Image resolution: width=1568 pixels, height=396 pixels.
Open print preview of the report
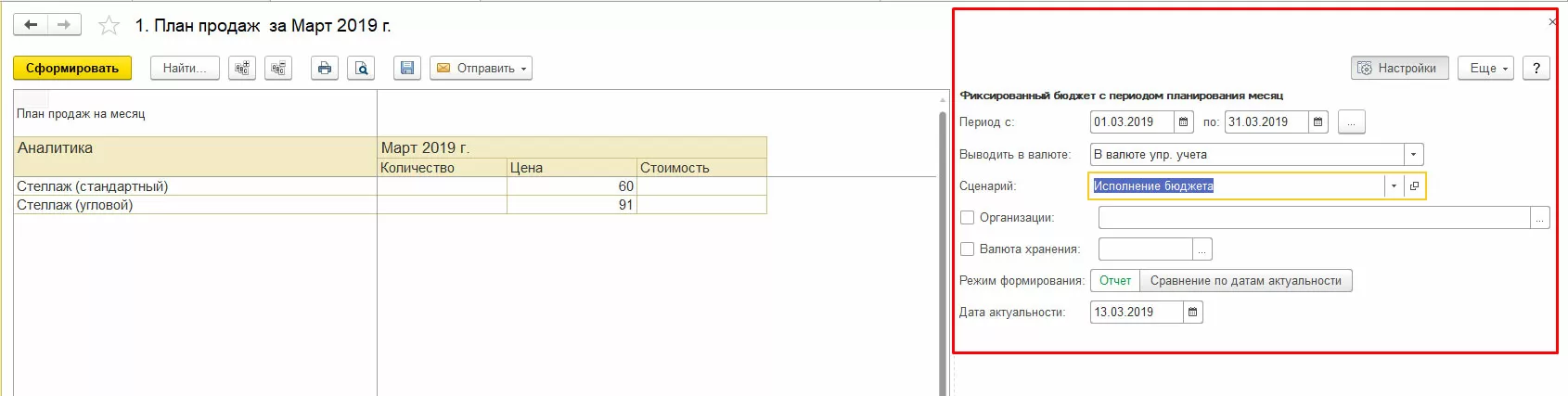[361, 68]
